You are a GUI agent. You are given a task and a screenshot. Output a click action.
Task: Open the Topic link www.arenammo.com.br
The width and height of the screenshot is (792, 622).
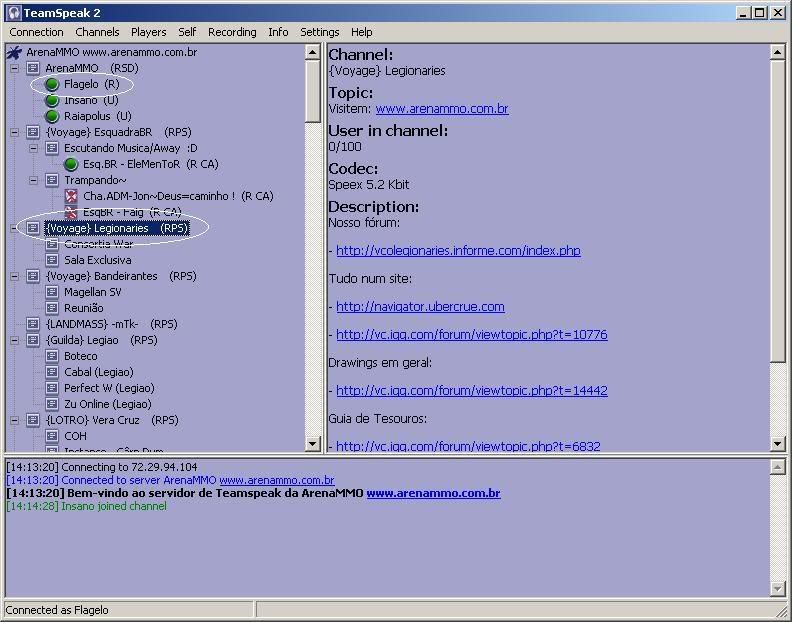tap(442, 109)
